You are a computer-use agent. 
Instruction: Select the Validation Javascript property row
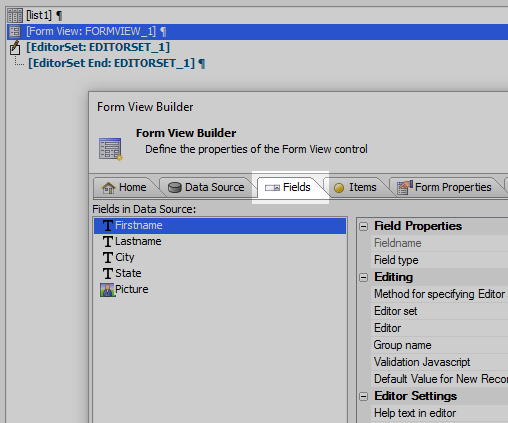tap(439, 362)
